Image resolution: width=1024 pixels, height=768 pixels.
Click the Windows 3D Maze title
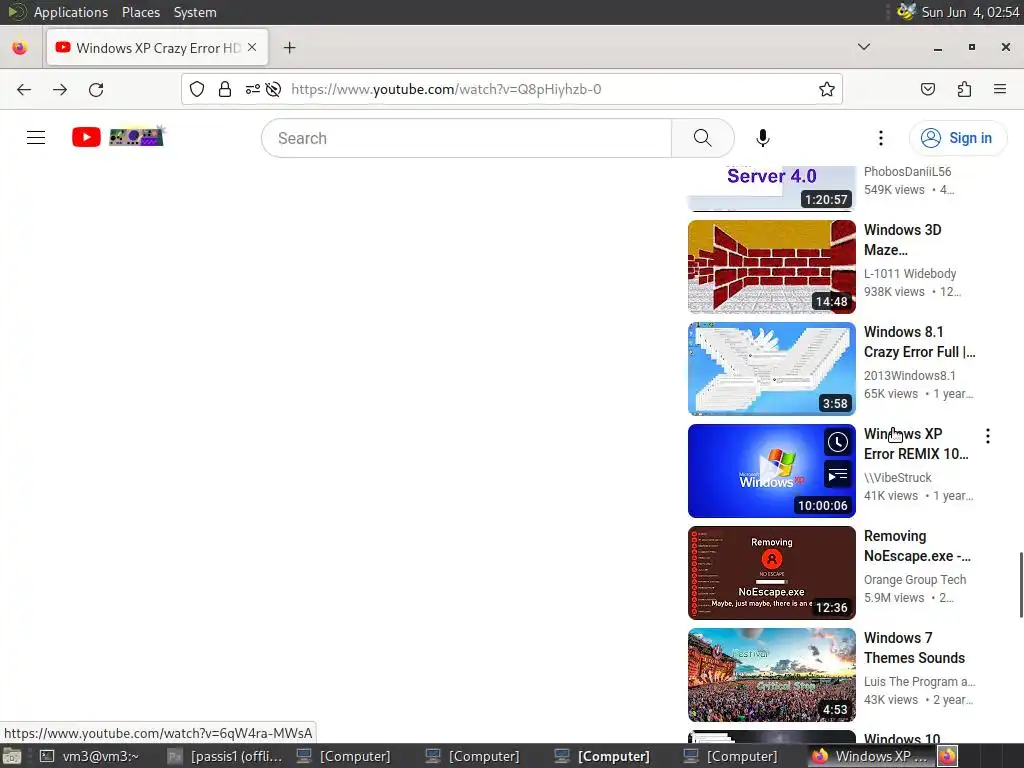point(903,240)
